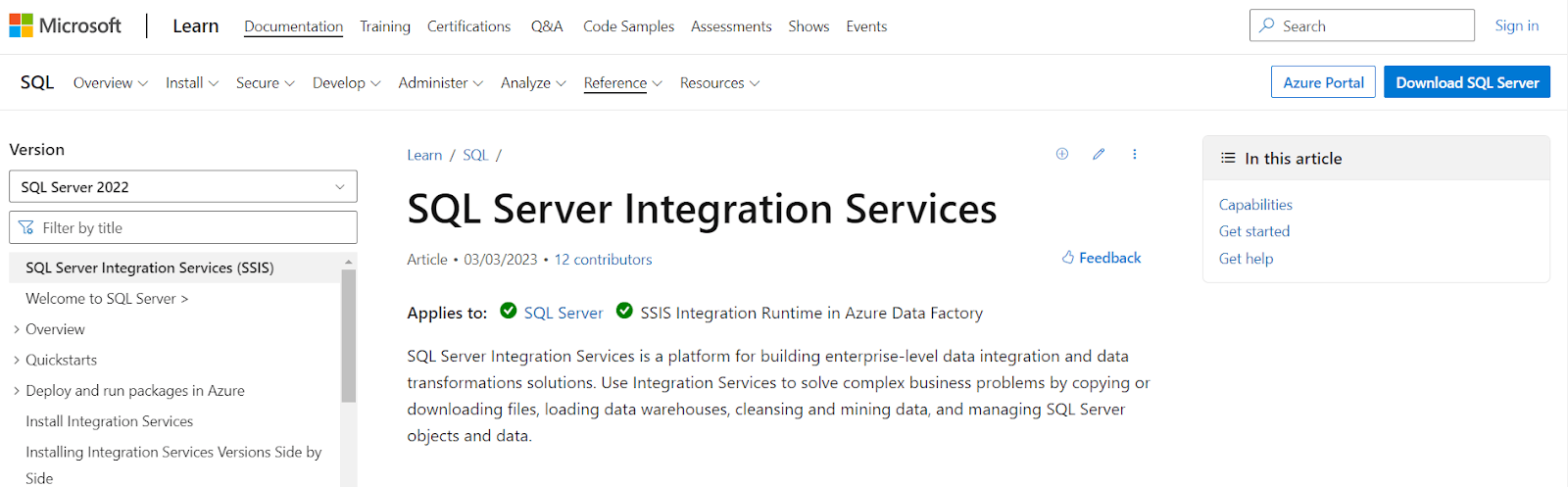Open the 12 contributors link

point(604,260)
